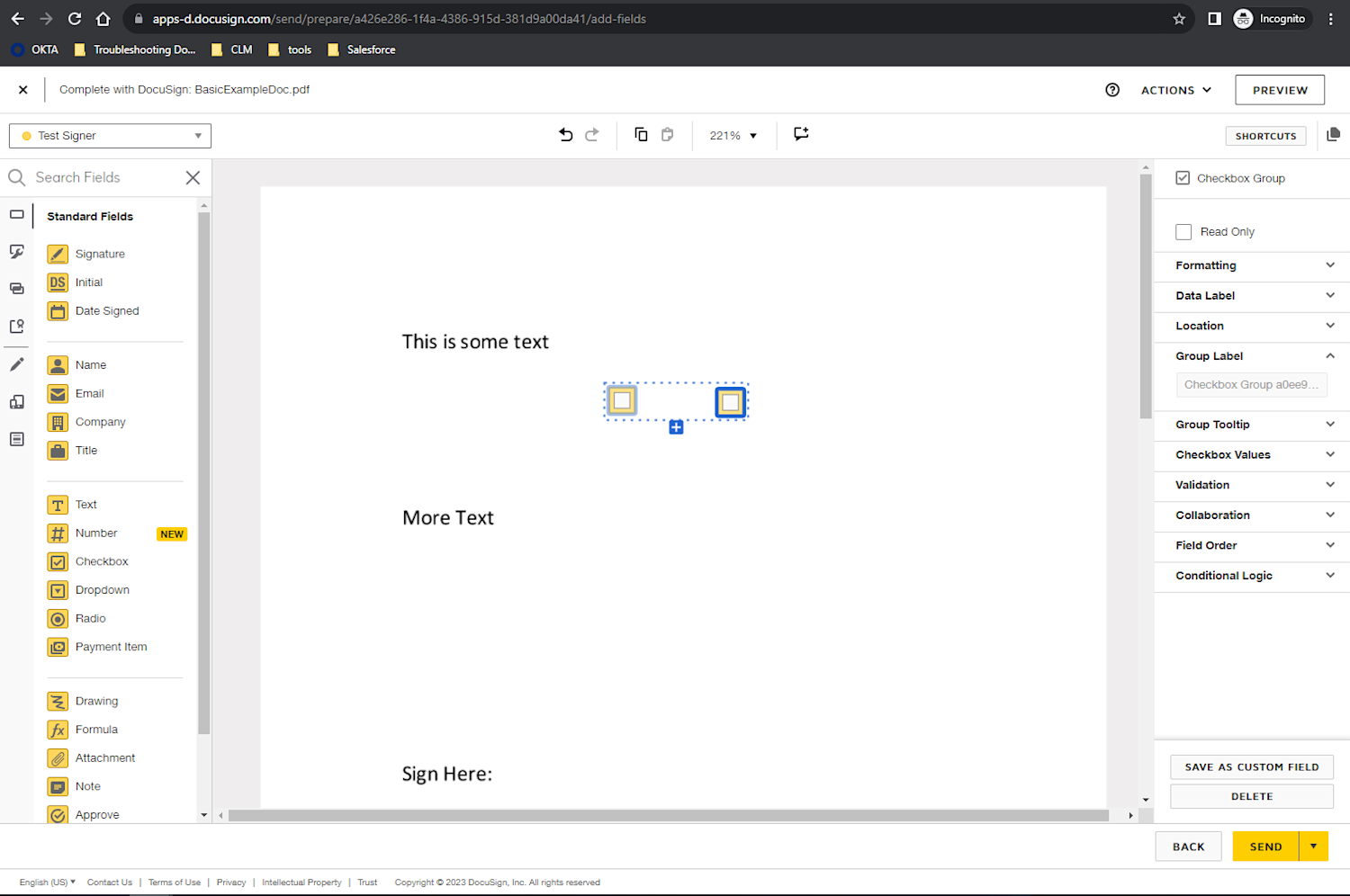1350x896 pixels.
Task: Click the Undo arrow icon
Action: [565, 134]
